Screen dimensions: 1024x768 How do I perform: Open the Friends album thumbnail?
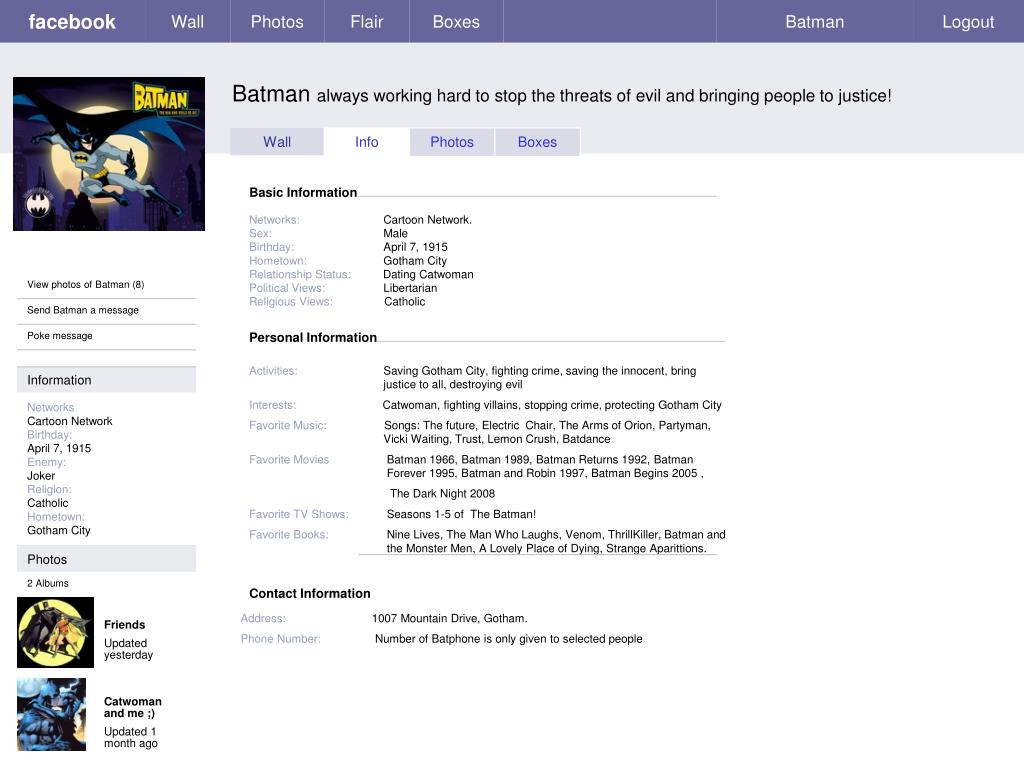[56, 632]
